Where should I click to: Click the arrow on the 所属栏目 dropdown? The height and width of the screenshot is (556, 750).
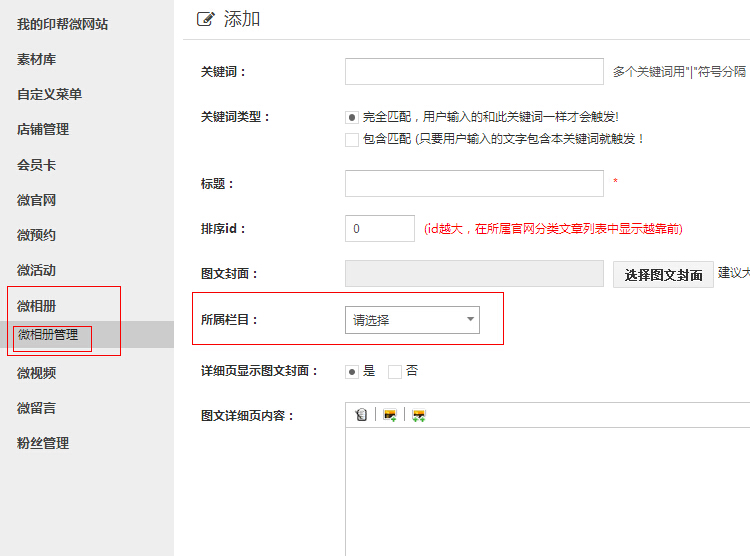point(470,320)
